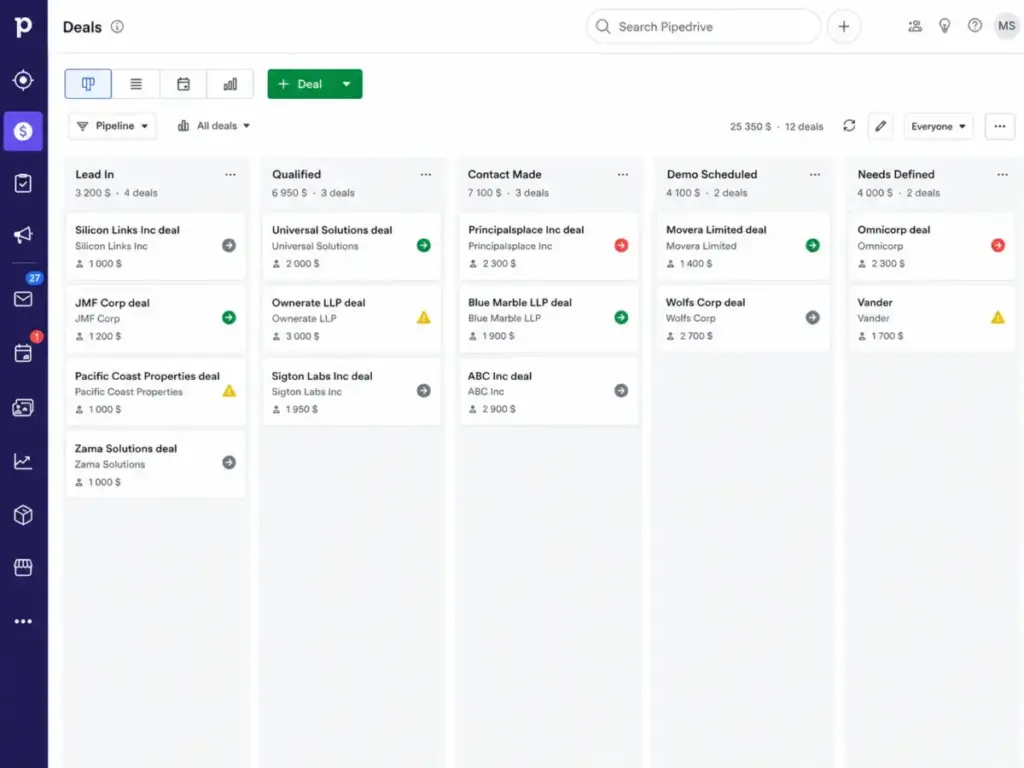
Task: Open the Pacific Coast Properties deal card
Action: [x=155, y=392]
